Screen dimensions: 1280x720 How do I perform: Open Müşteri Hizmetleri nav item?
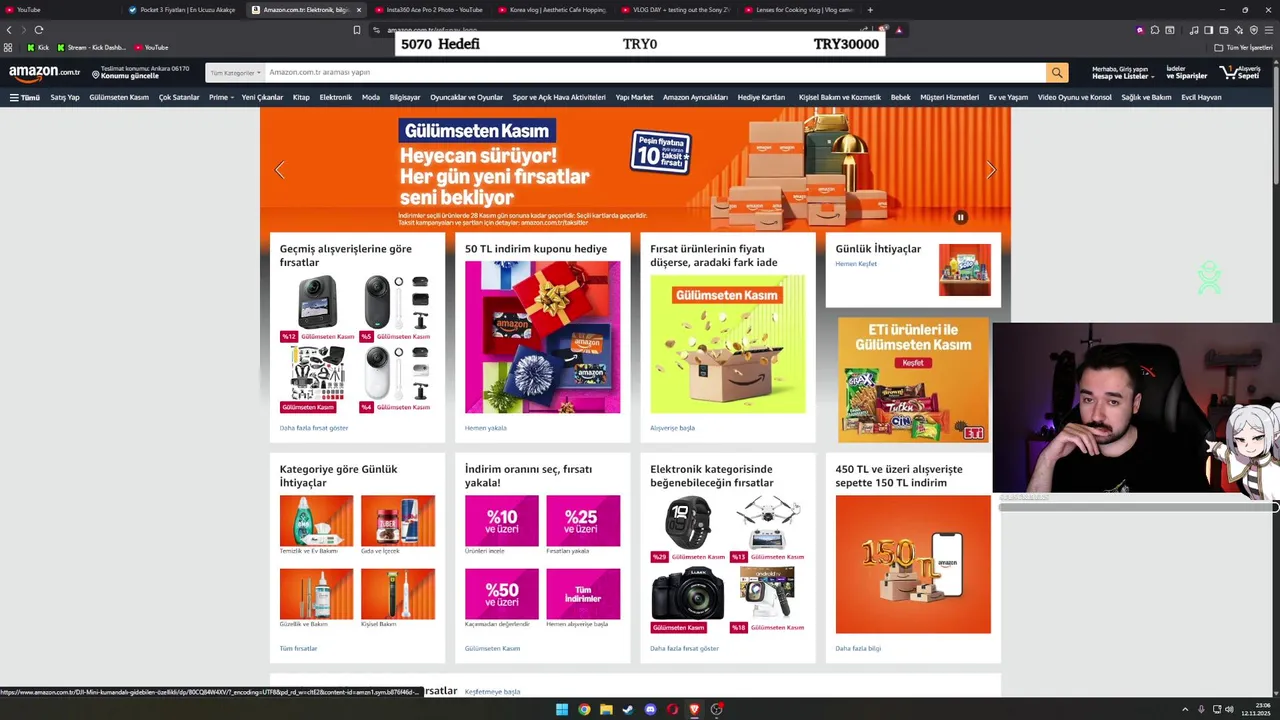click(x=949, y=98)
